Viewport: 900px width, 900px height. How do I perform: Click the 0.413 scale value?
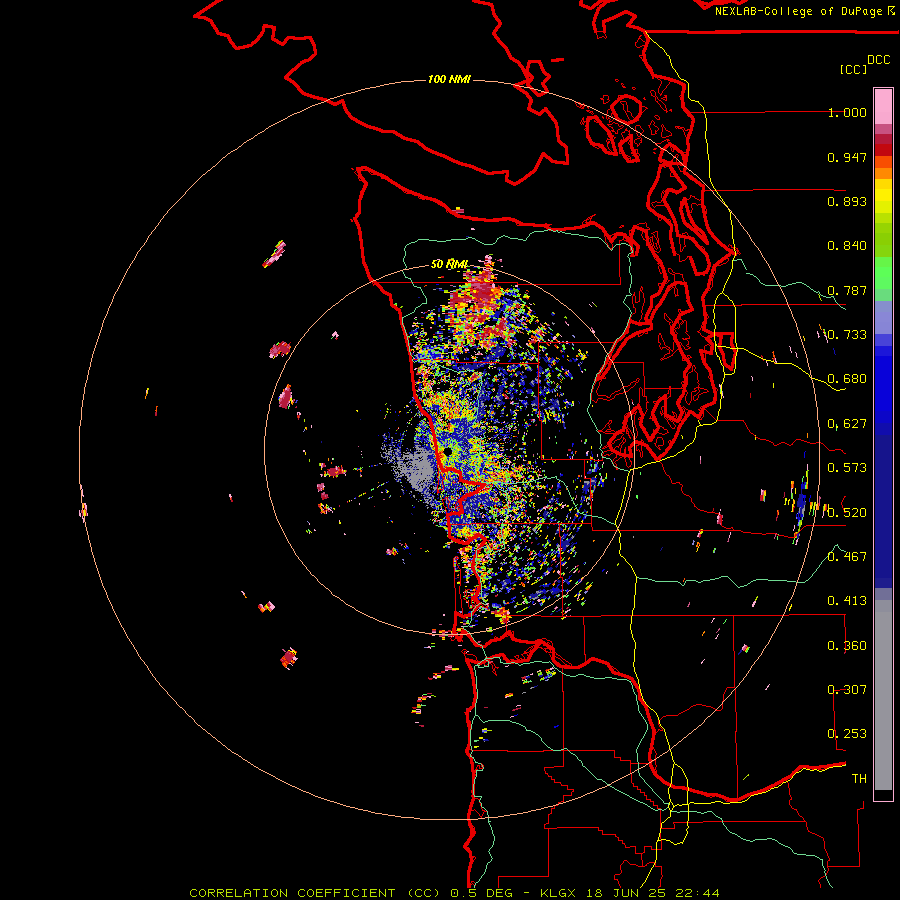[847, 601]
